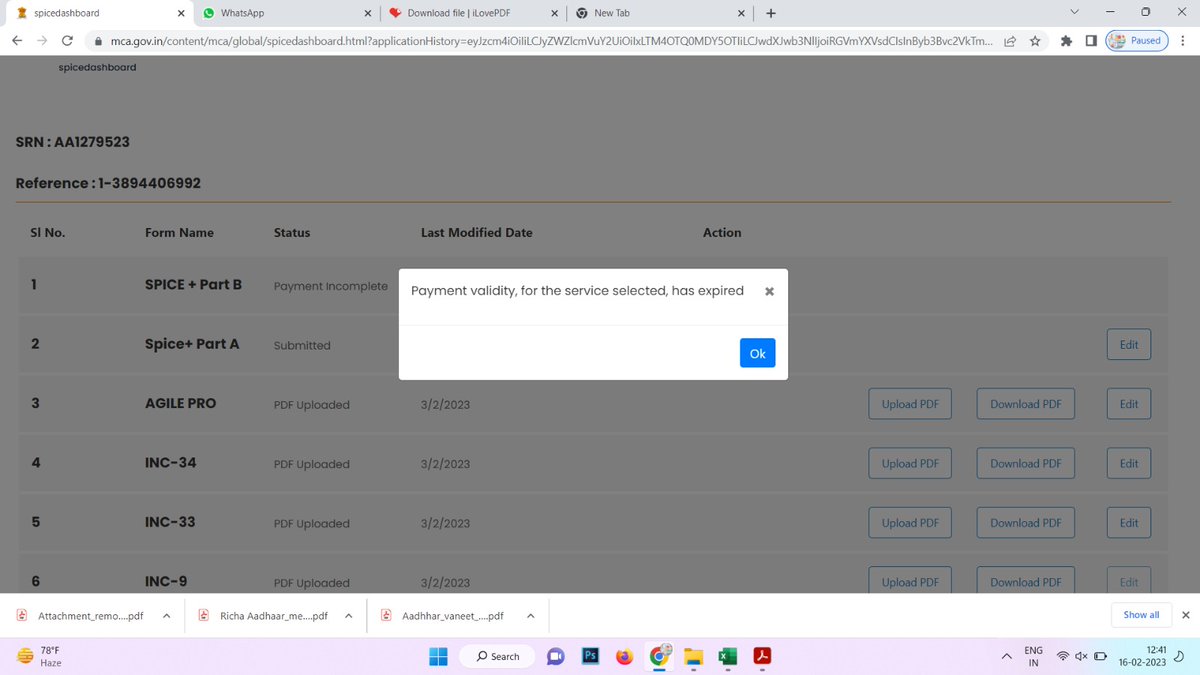Open Excel from the taskbar
Viewport: 1200px width, 675px height.
(x=728, y=656)
